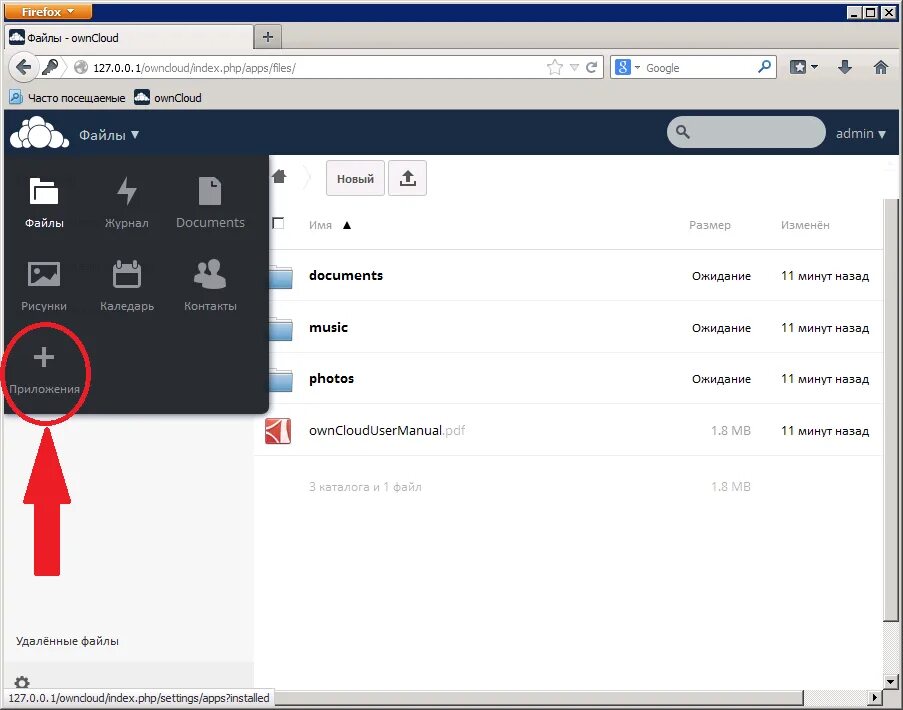Screen dimensions: 903x710
Task: Open the admin user dropdown
Action: 860,134
